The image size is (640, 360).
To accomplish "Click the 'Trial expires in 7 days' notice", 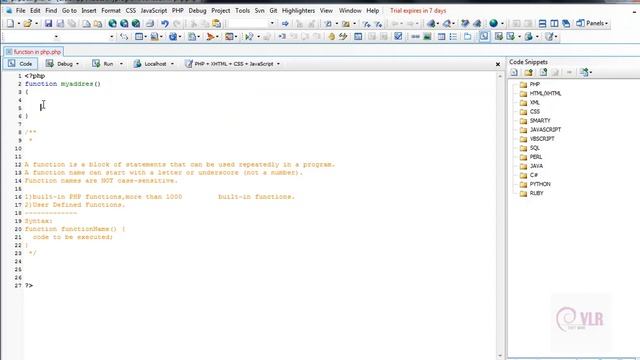I will point(418,11).
